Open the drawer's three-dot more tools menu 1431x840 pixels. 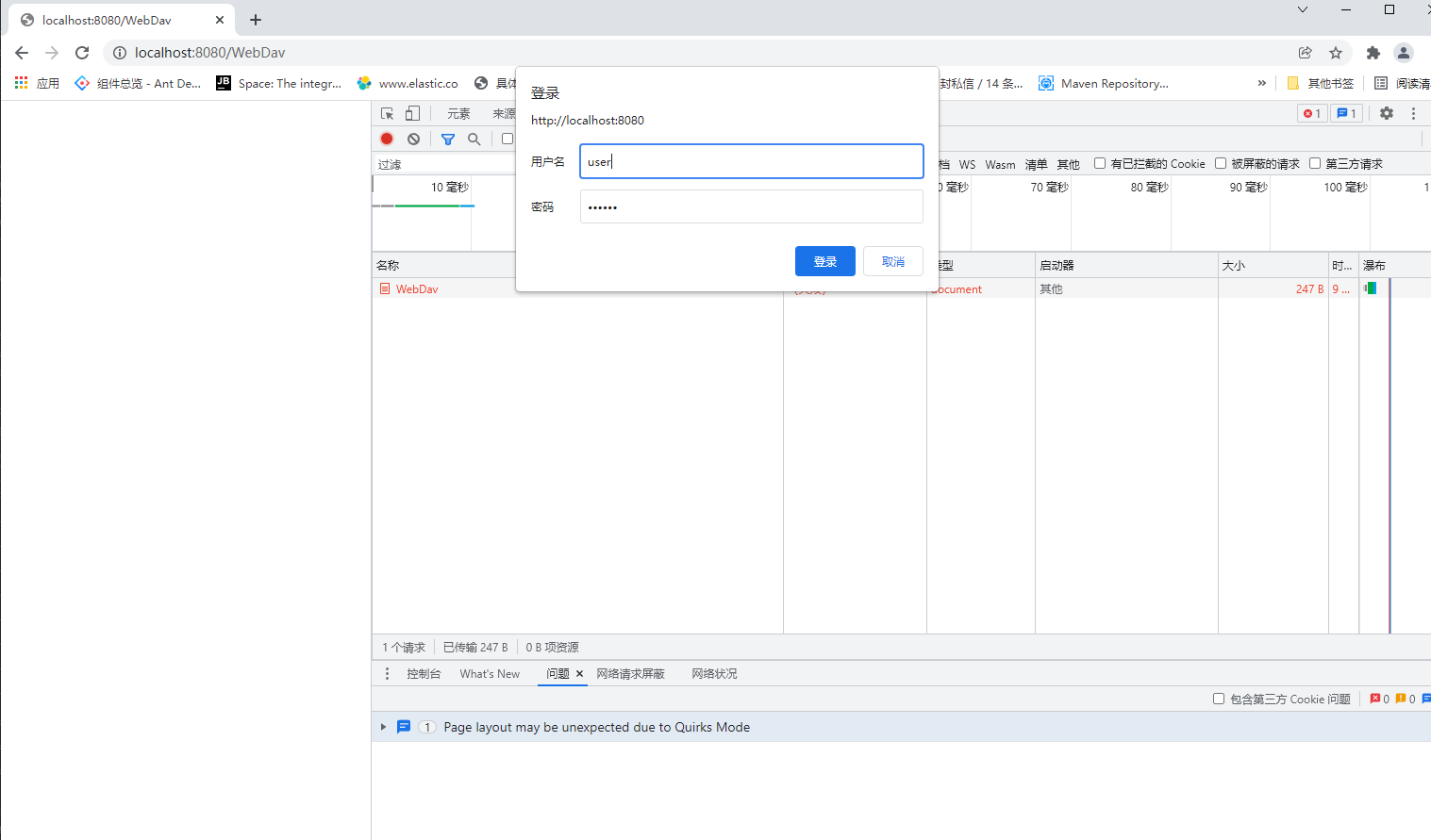[x=387, y=673]
